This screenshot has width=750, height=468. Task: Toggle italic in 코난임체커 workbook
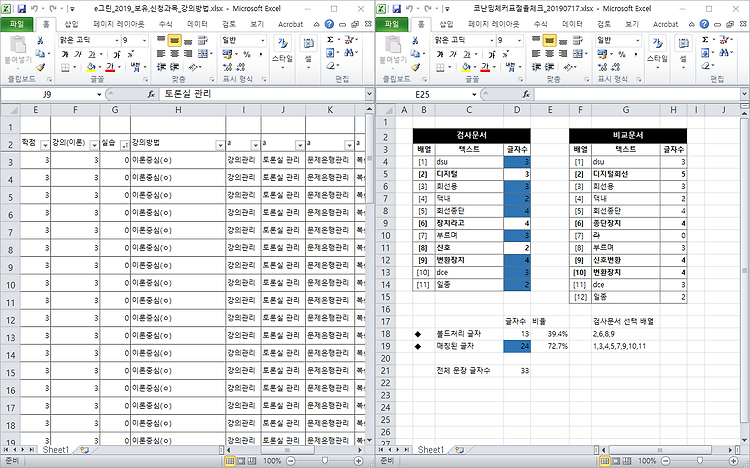point(453,55)
